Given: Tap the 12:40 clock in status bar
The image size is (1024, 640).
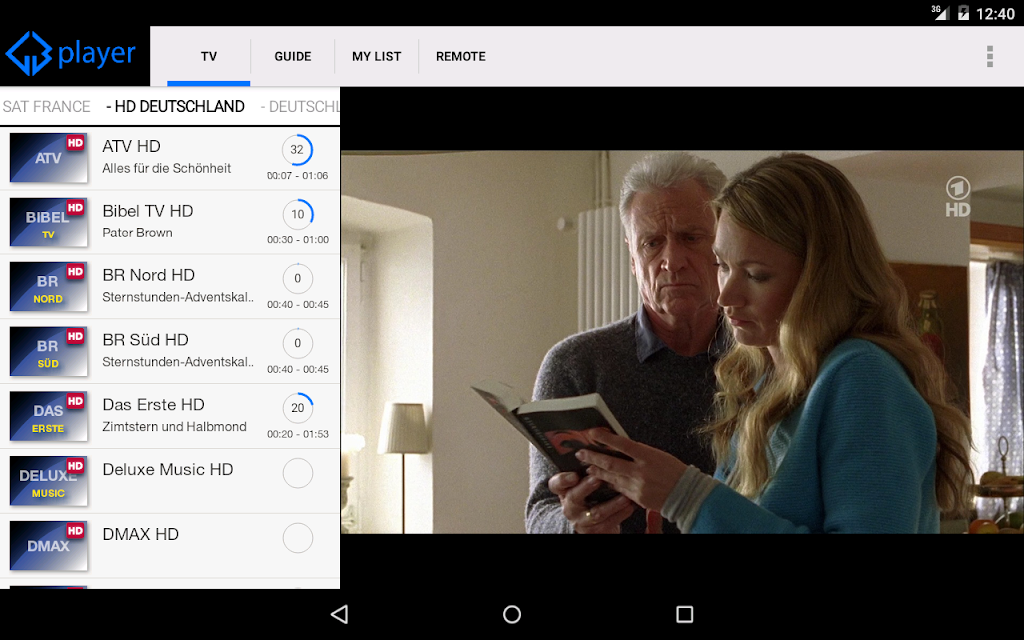Looking at the screenshot, I should (995, 14).
